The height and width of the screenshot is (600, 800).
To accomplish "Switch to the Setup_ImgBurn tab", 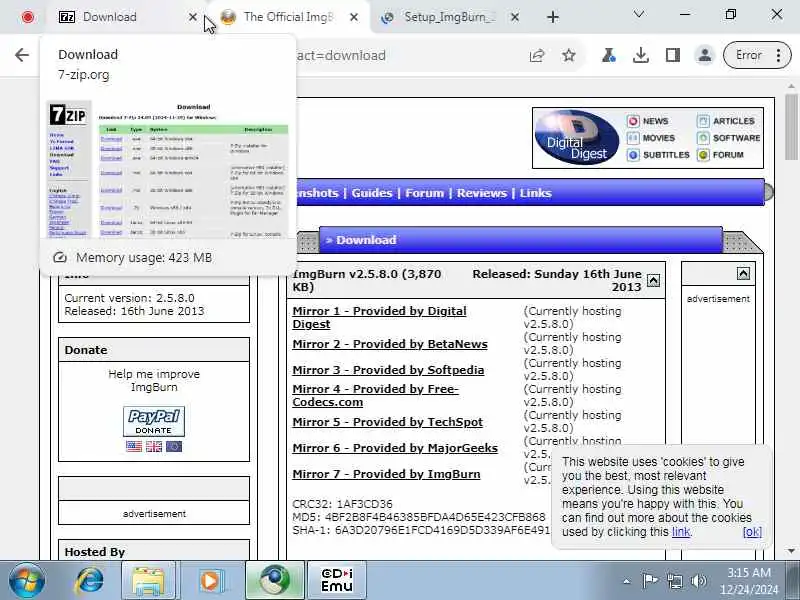I will point(449,17).
